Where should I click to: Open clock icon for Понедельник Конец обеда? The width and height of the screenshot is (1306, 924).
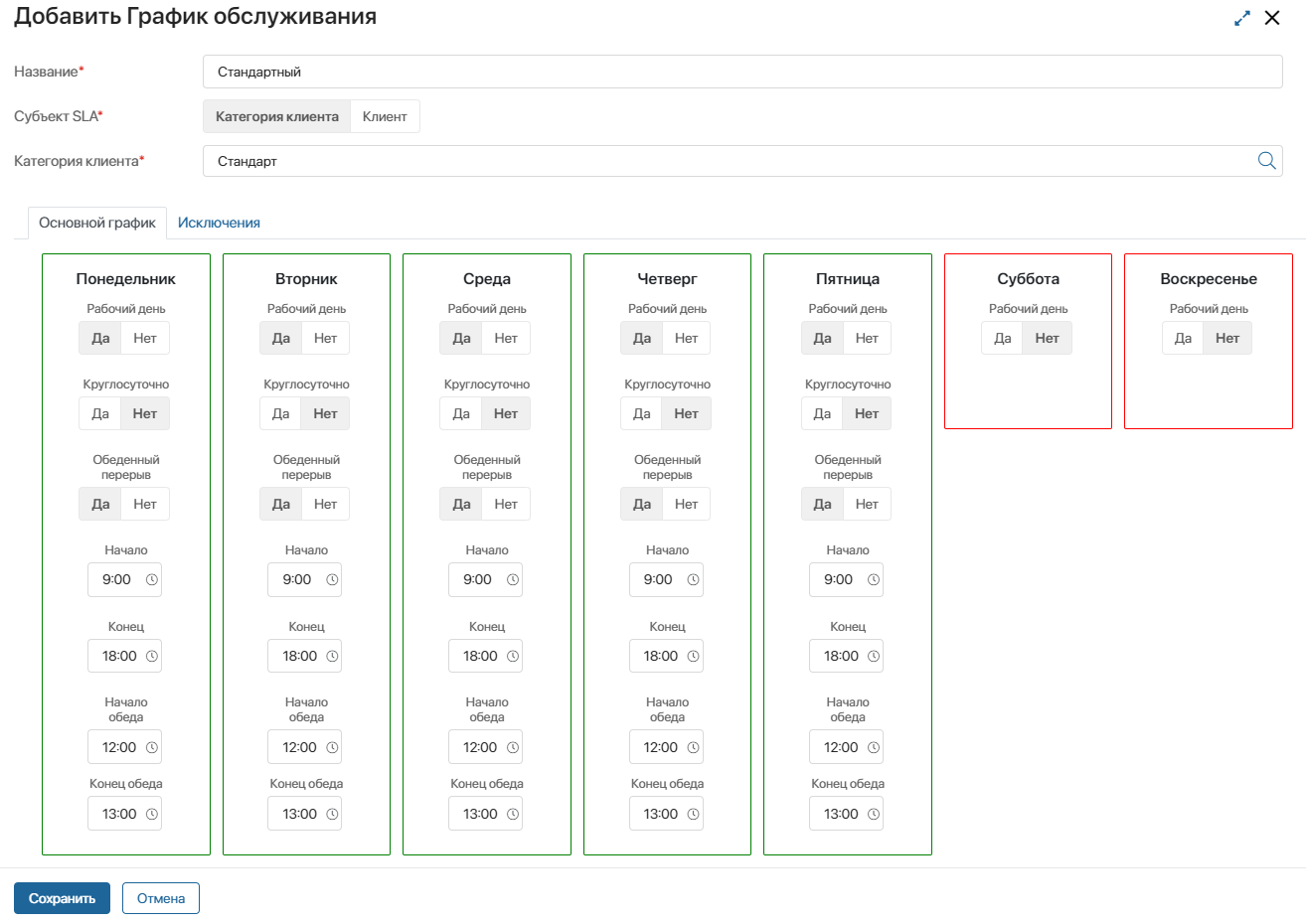pos(152,815)
